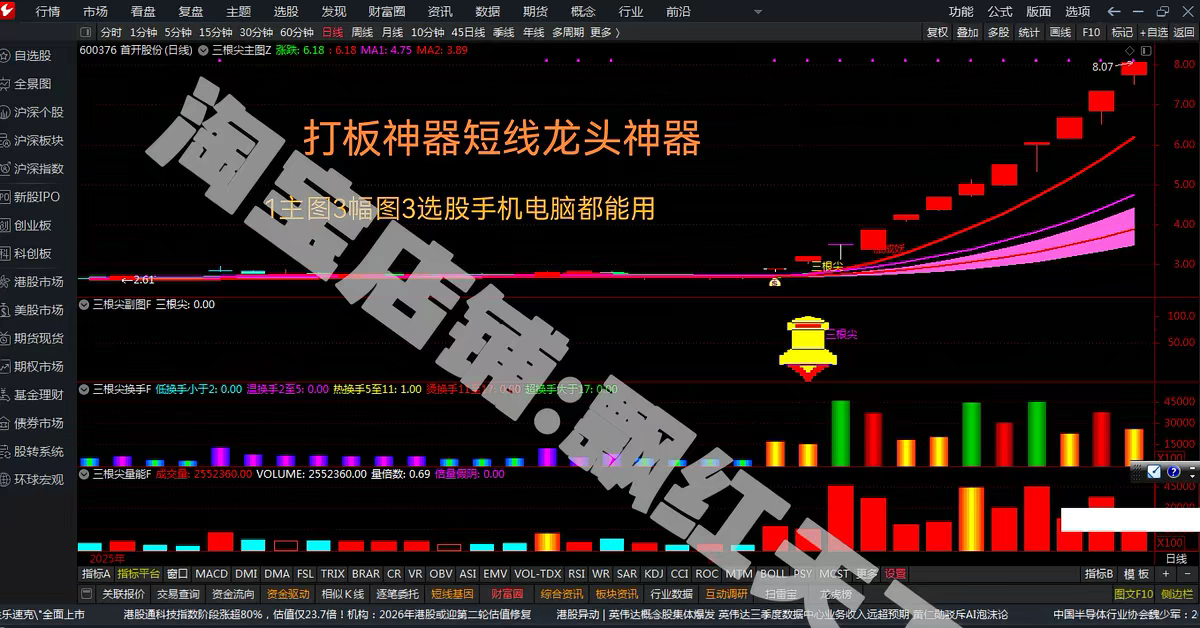Viewport: 1200px width, 628px height.
Task: Expand 更多 indicators in bottom bar
Action: coord(866,574)
